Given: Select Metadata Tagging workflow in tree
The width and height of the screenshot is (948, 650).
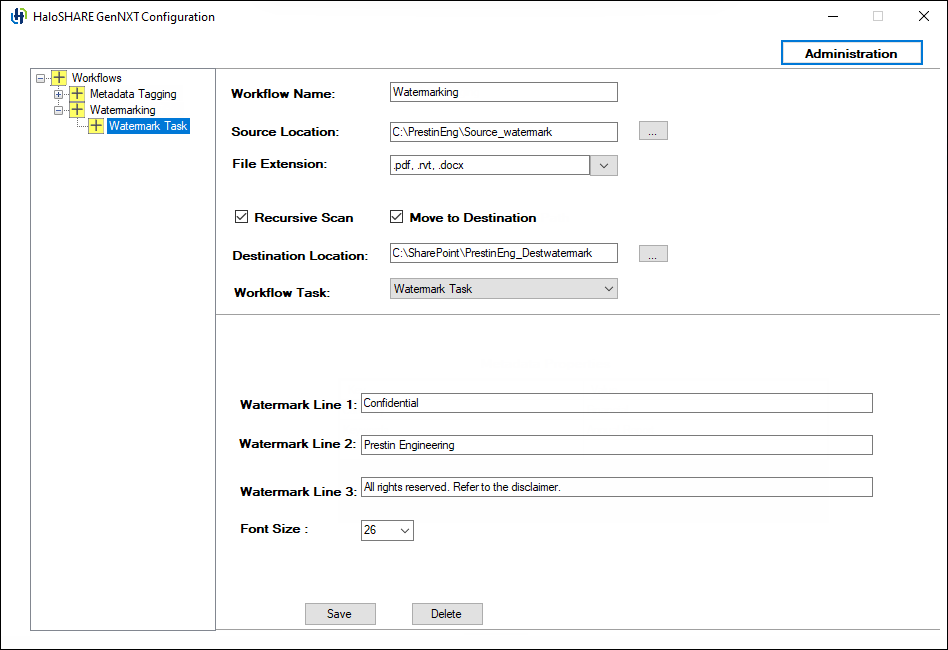Looking at the screenshot, I should (133, 94).
